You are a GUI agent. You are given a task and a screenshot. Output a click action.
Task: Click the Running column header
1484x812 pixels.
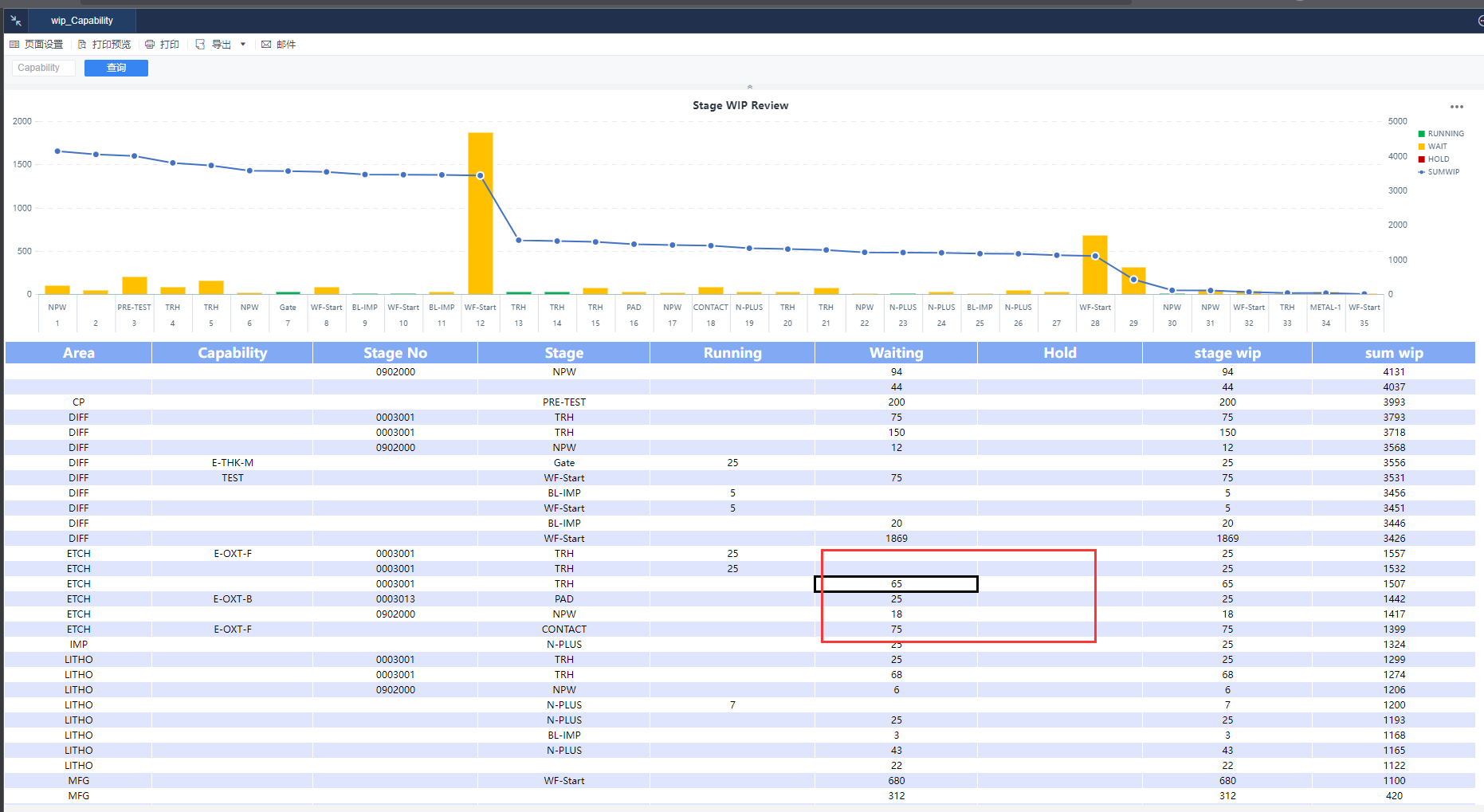(732, 353)
